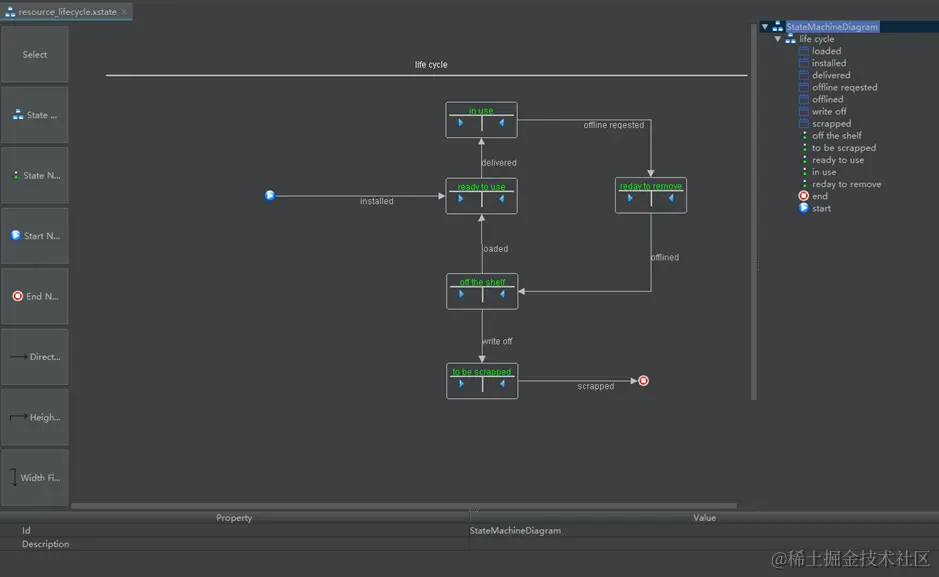Click the life cycle diagram title
Image resolution: width=939 pixels, height=577 pixels.
point(431,64)
